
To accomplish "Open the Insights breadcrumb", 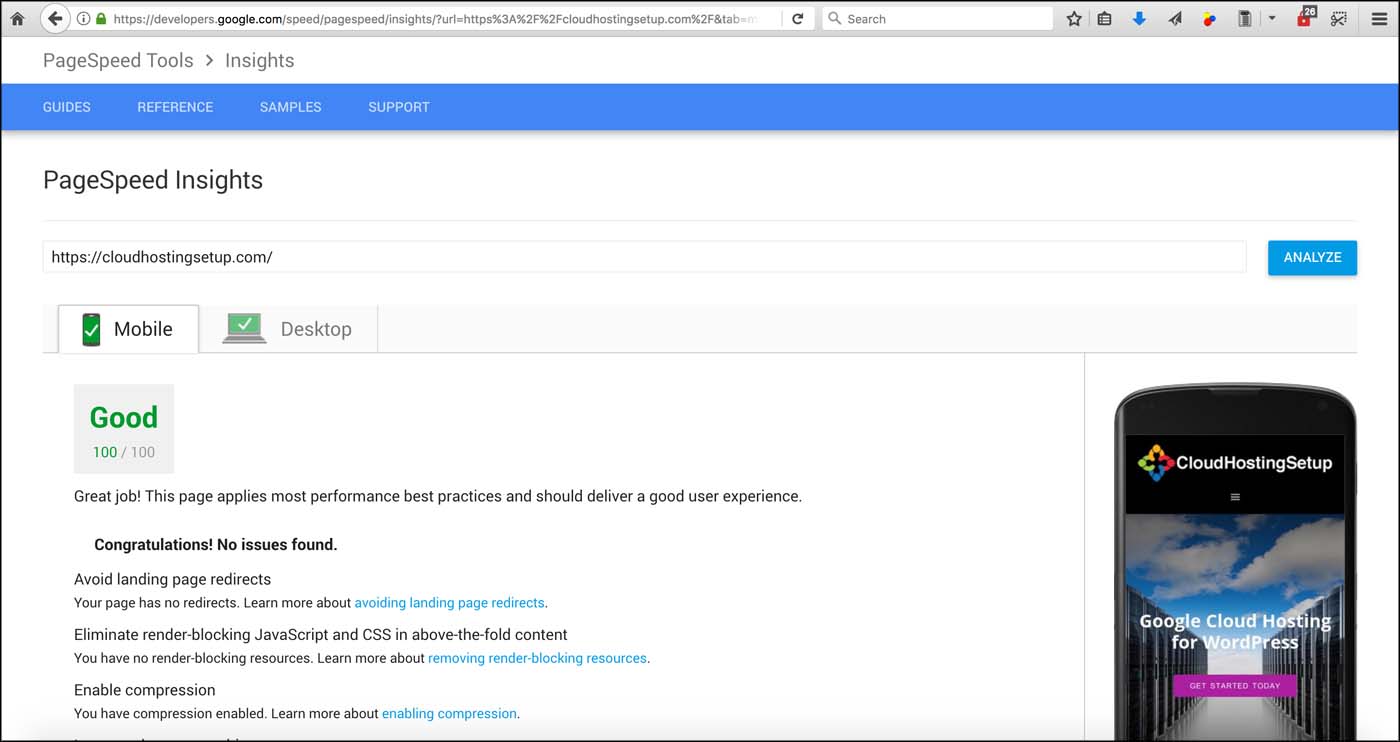I will (259, 60).
